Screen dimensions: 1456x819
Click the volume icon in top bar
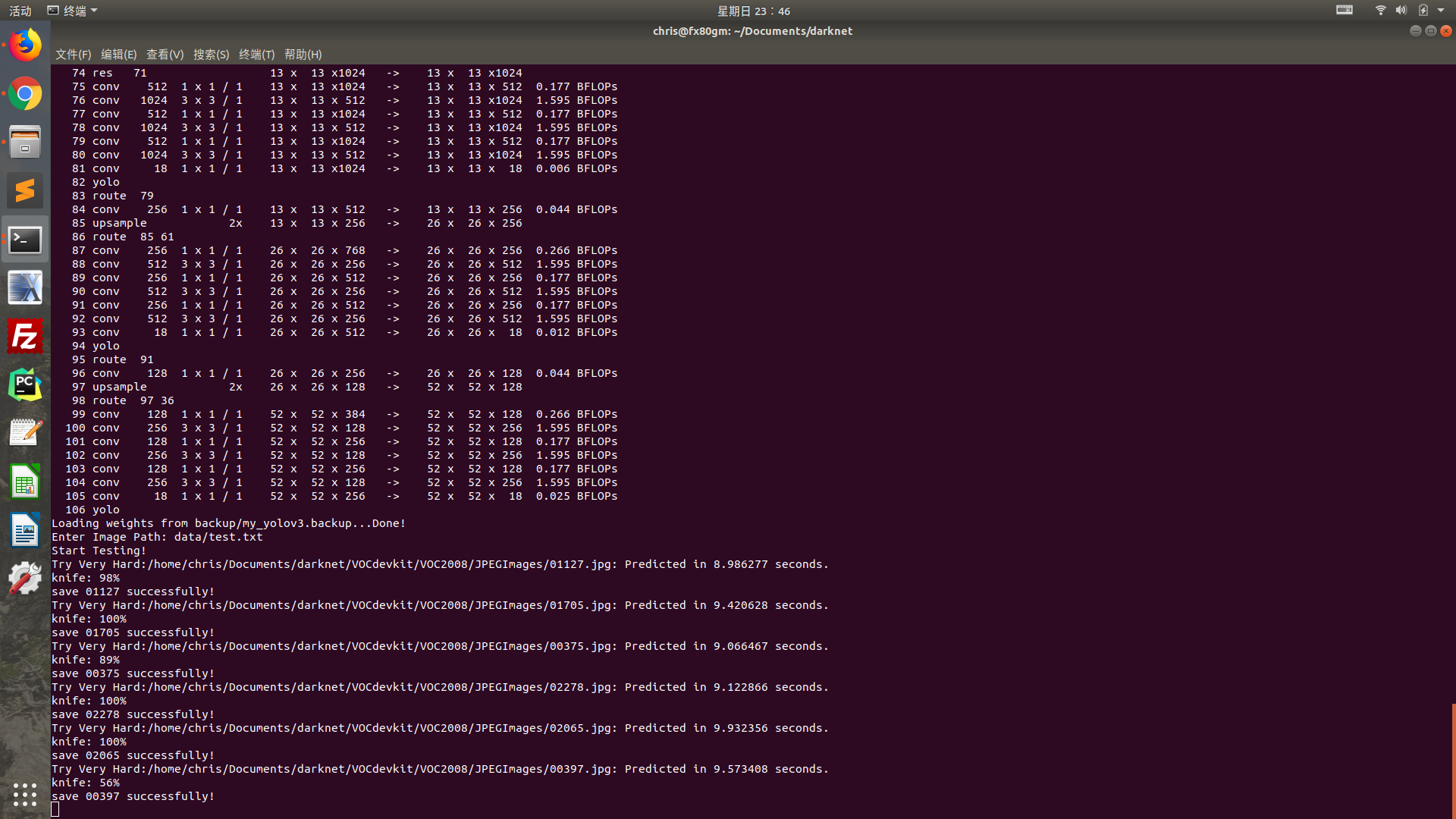[x=1401, y=10]
